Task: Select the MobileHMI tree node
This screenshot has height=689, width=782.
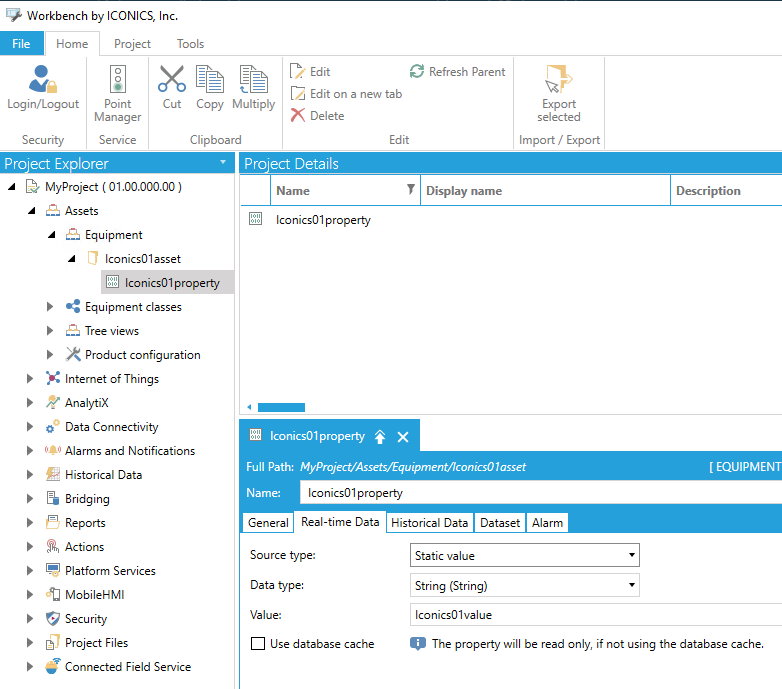Action: 94,594
